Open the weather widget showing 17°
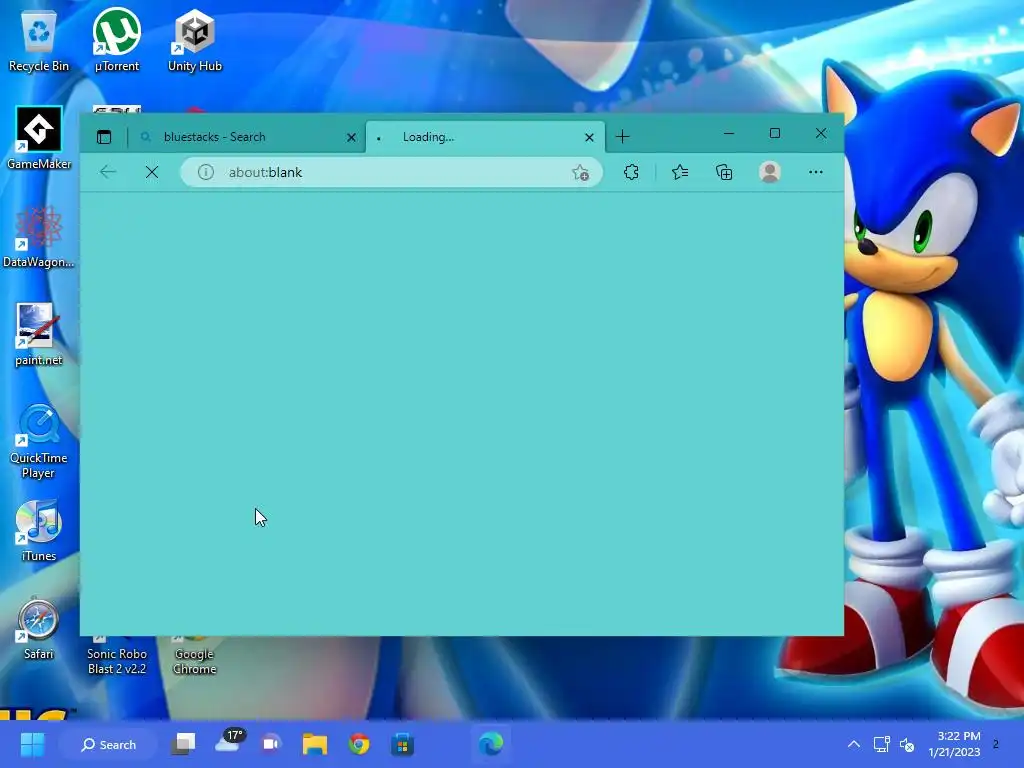The width and height of the screenshot is (1024, 768). tap(229, 742)
